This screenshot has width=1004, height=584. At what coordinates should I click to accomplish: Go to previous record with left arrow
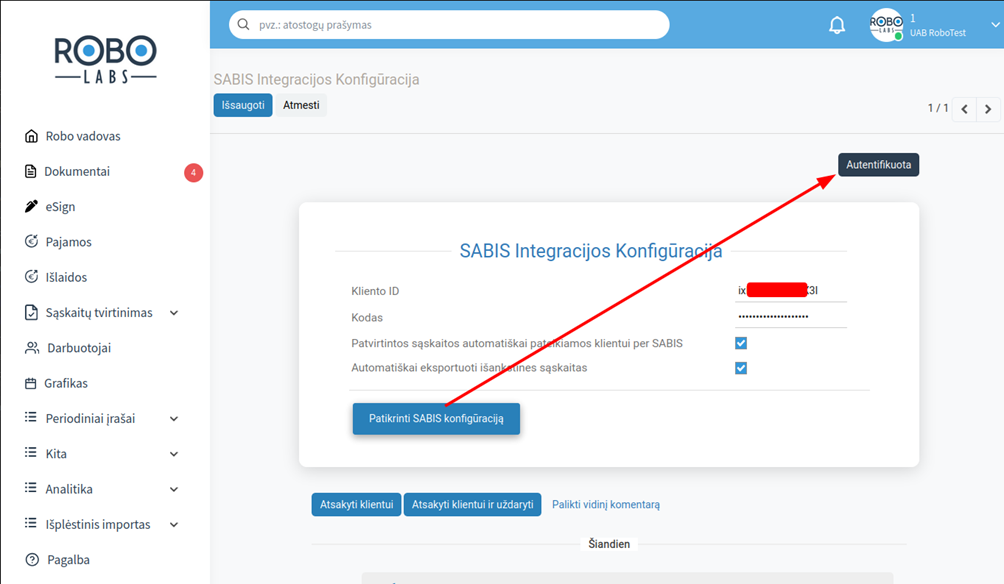pos(964,109)
